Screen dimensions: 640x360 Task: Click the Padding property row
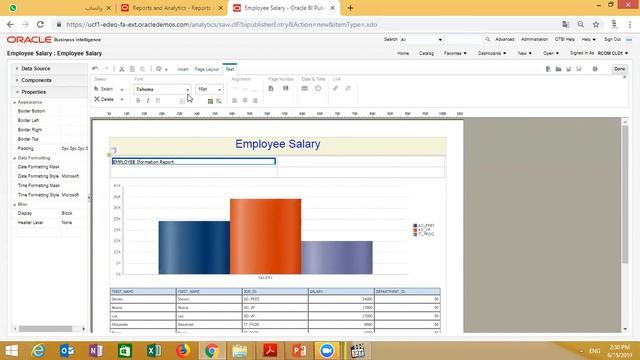click(x=50, y=149)
